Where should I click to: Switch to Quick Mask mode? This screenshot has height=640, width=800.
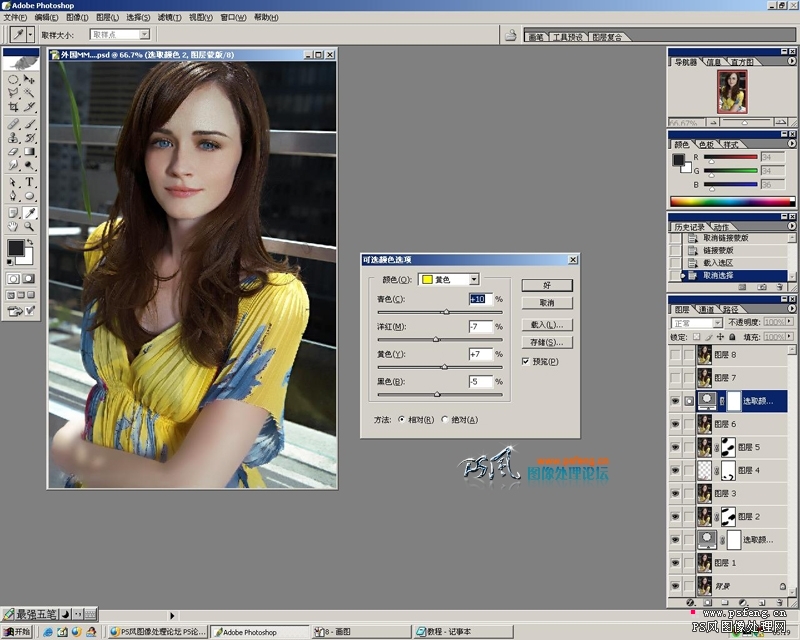point(29,279)
